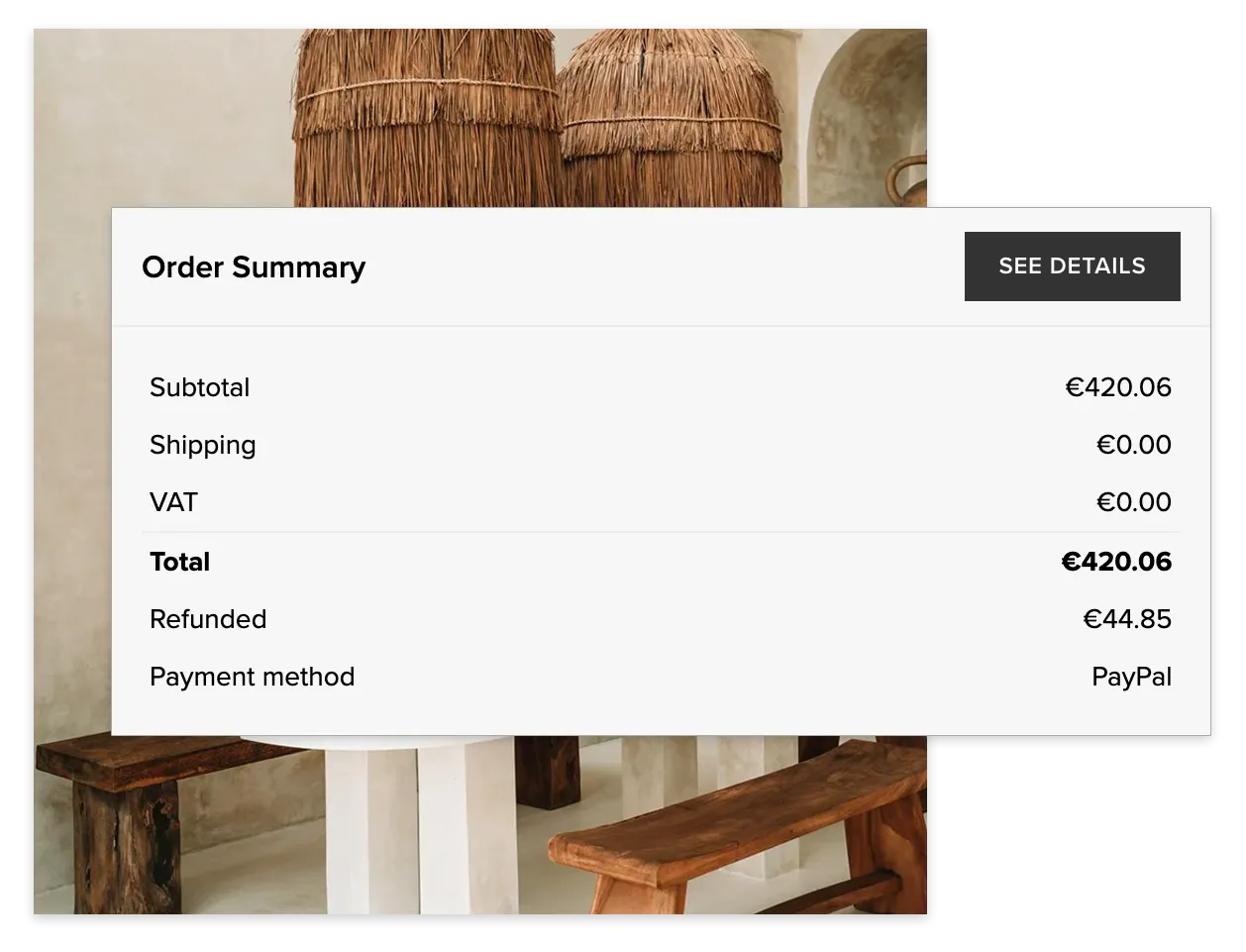Click the Refunded label
The image size is (1246, 952).
tap(208, 619)
